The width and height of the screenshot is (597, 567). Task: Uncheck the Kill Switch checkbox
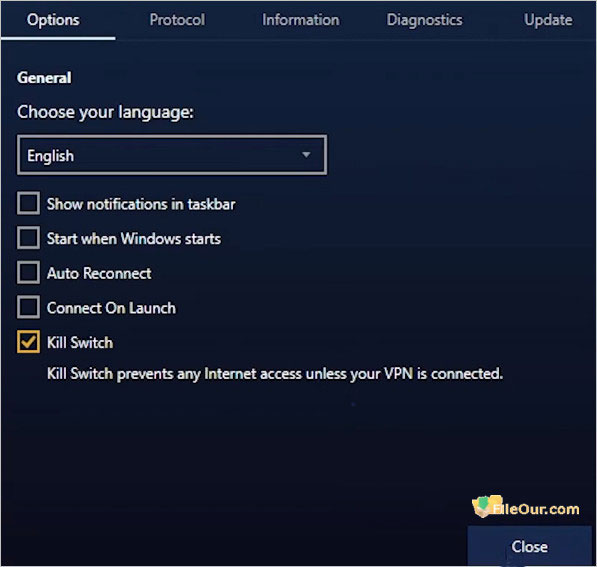coord(28,342)
